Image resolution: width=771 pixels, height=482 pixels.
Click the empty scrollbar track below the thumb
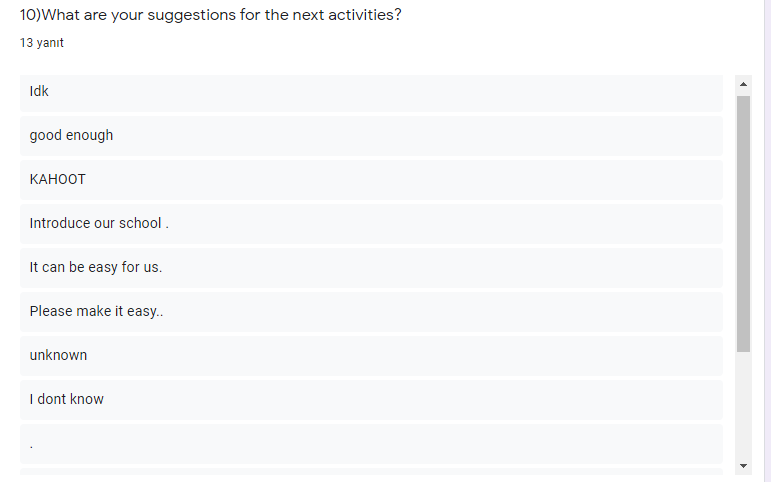pyautogui.click(x=743, y=405)
